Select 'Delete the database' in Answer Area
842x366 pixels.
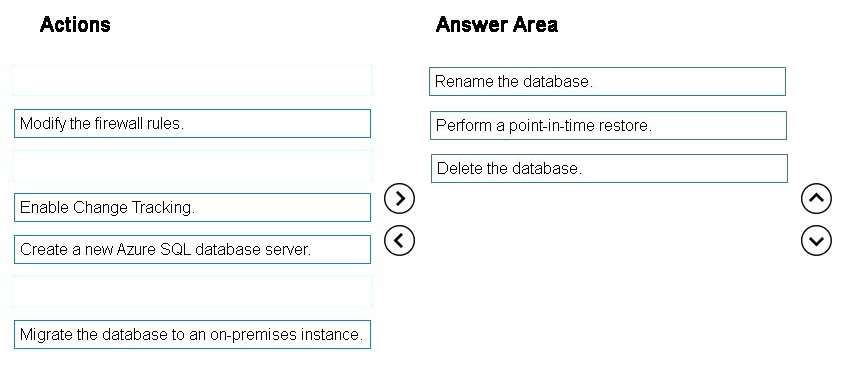click(609, 169)
